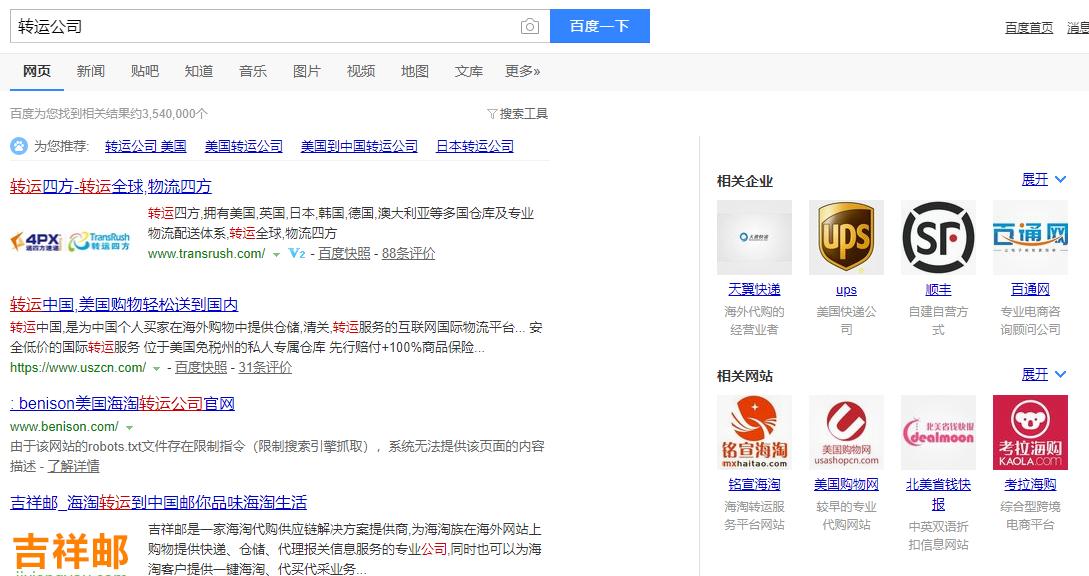Click the 顺丰 SF logo

[x=938, y=236]
